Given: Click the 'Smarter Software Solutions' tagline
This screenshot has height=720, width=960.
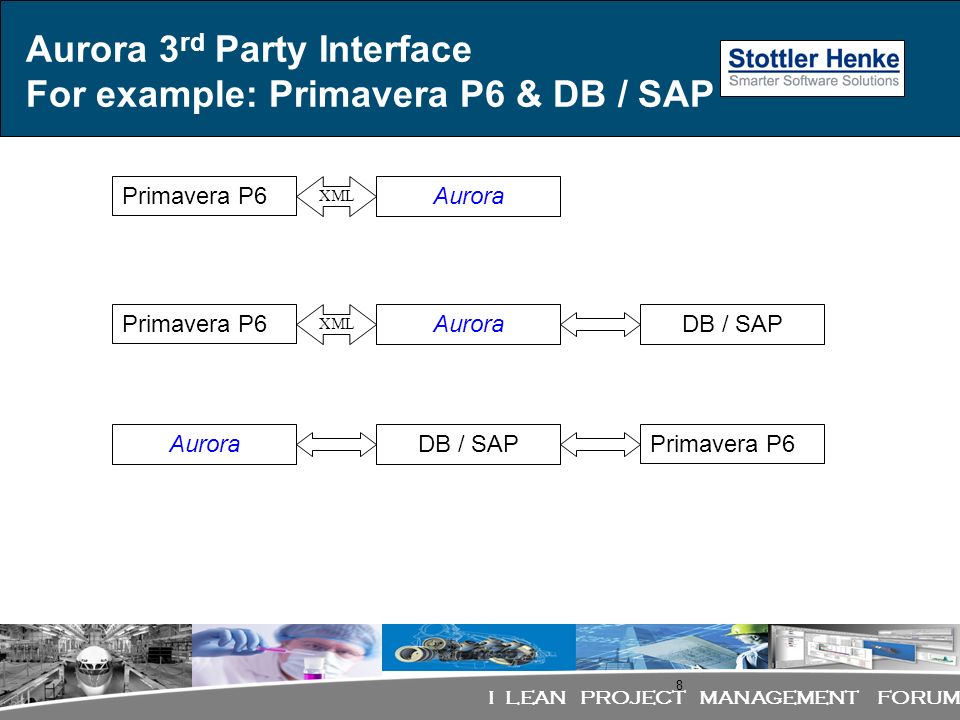Looking at the screenshot, I should 814,81.
